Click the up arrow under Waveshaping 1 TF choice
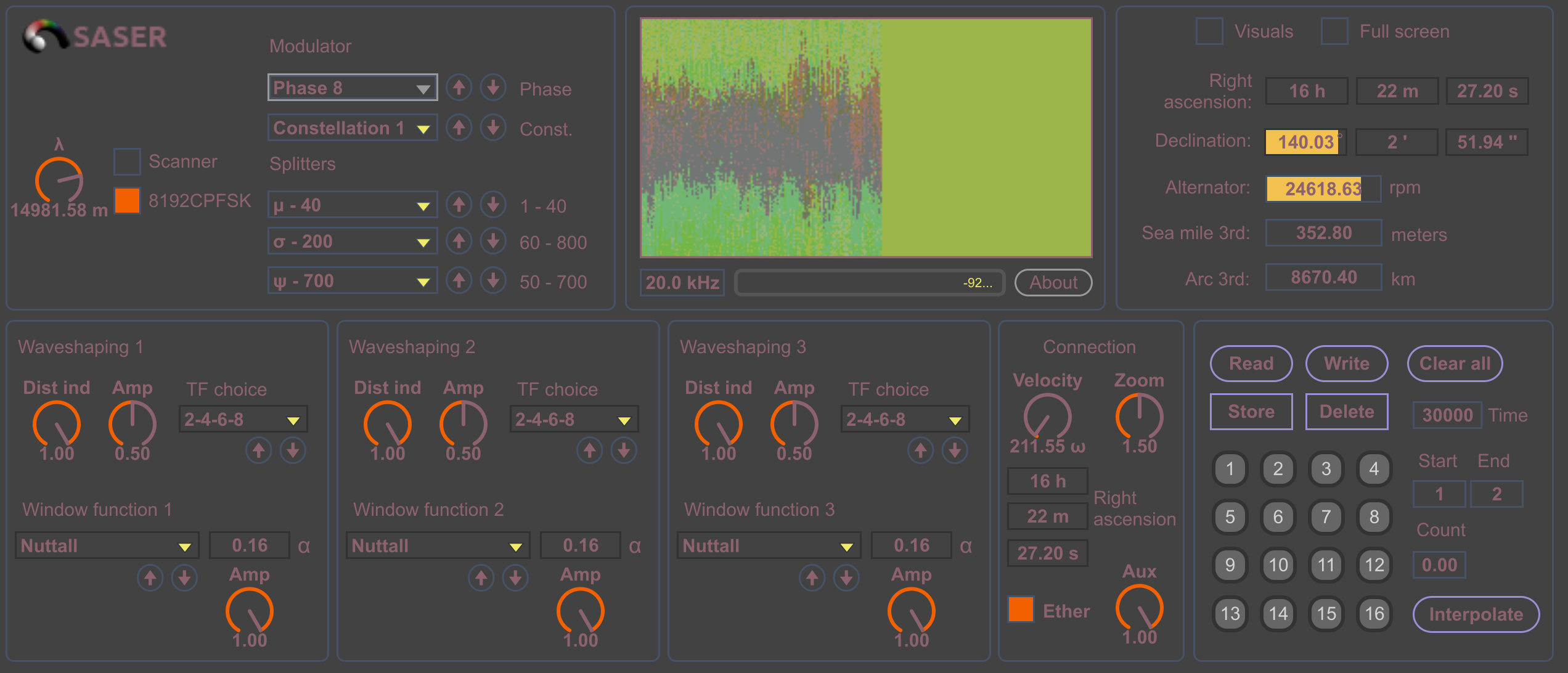The width and height of the screenshot is (1568, 673). [258, 451]
